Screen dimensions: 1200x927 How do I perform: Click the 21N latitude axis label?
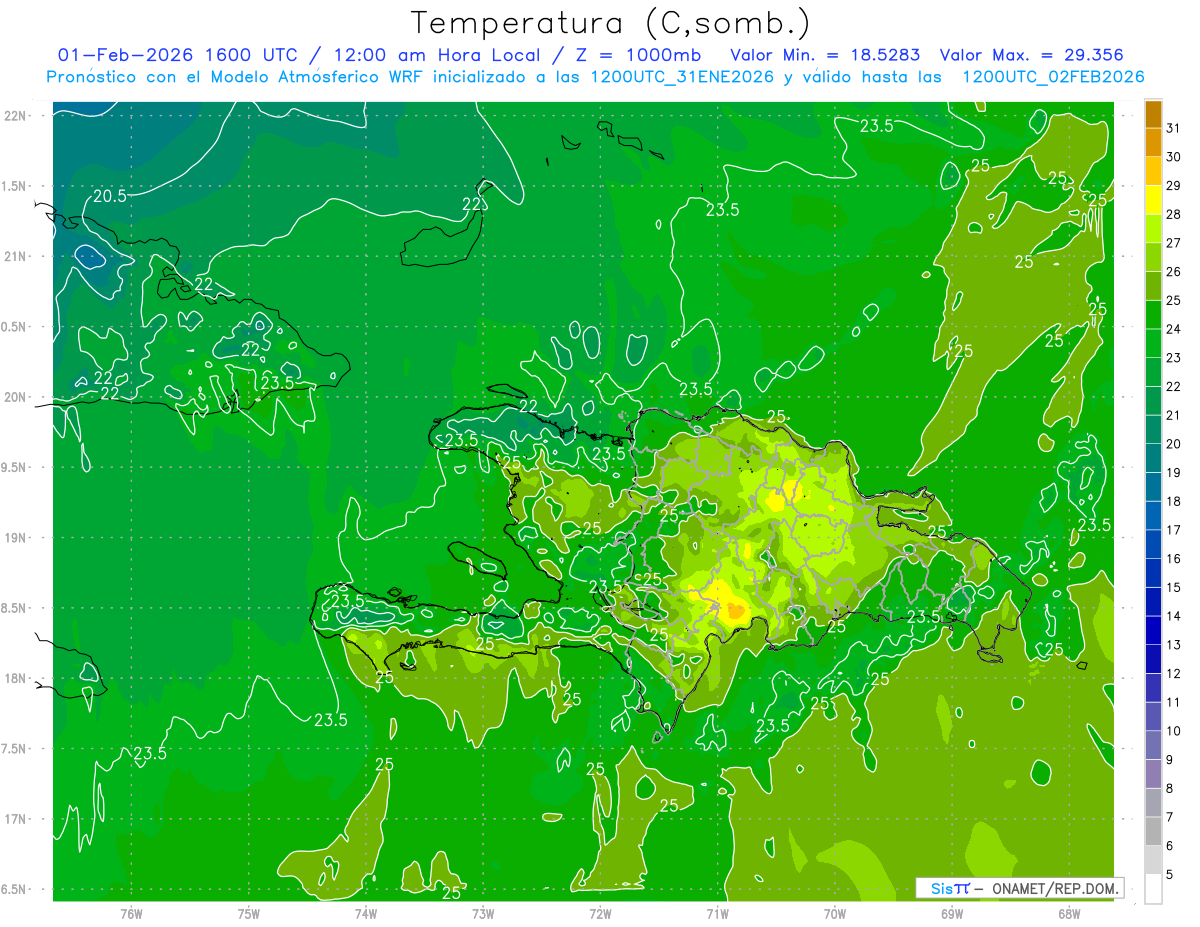14,257
